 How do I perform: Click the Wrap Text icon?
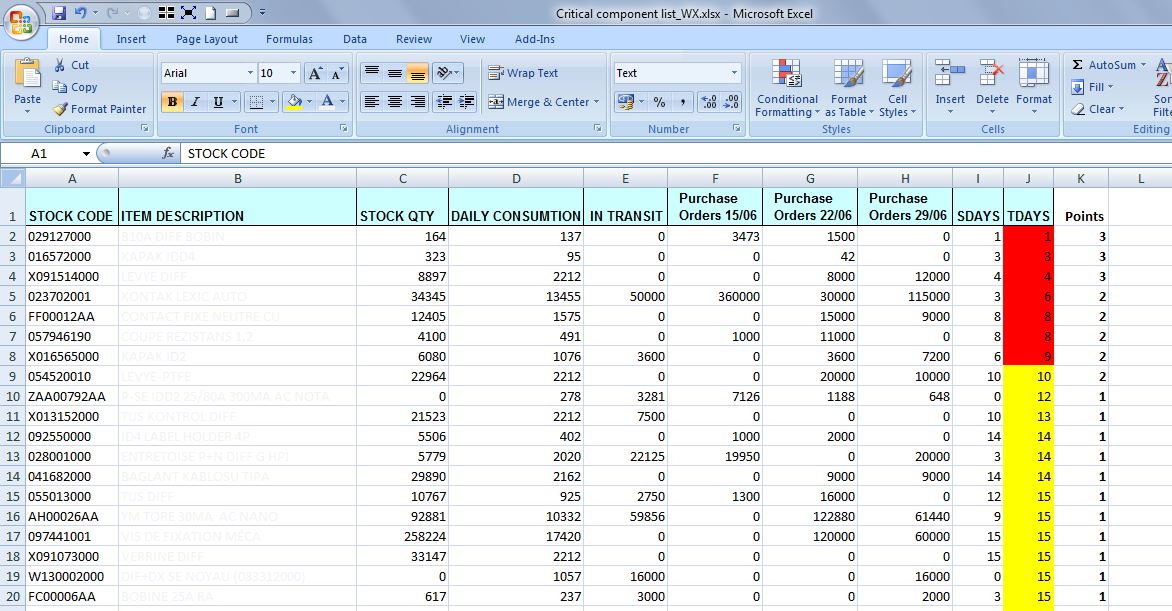[x=524, y=73]
